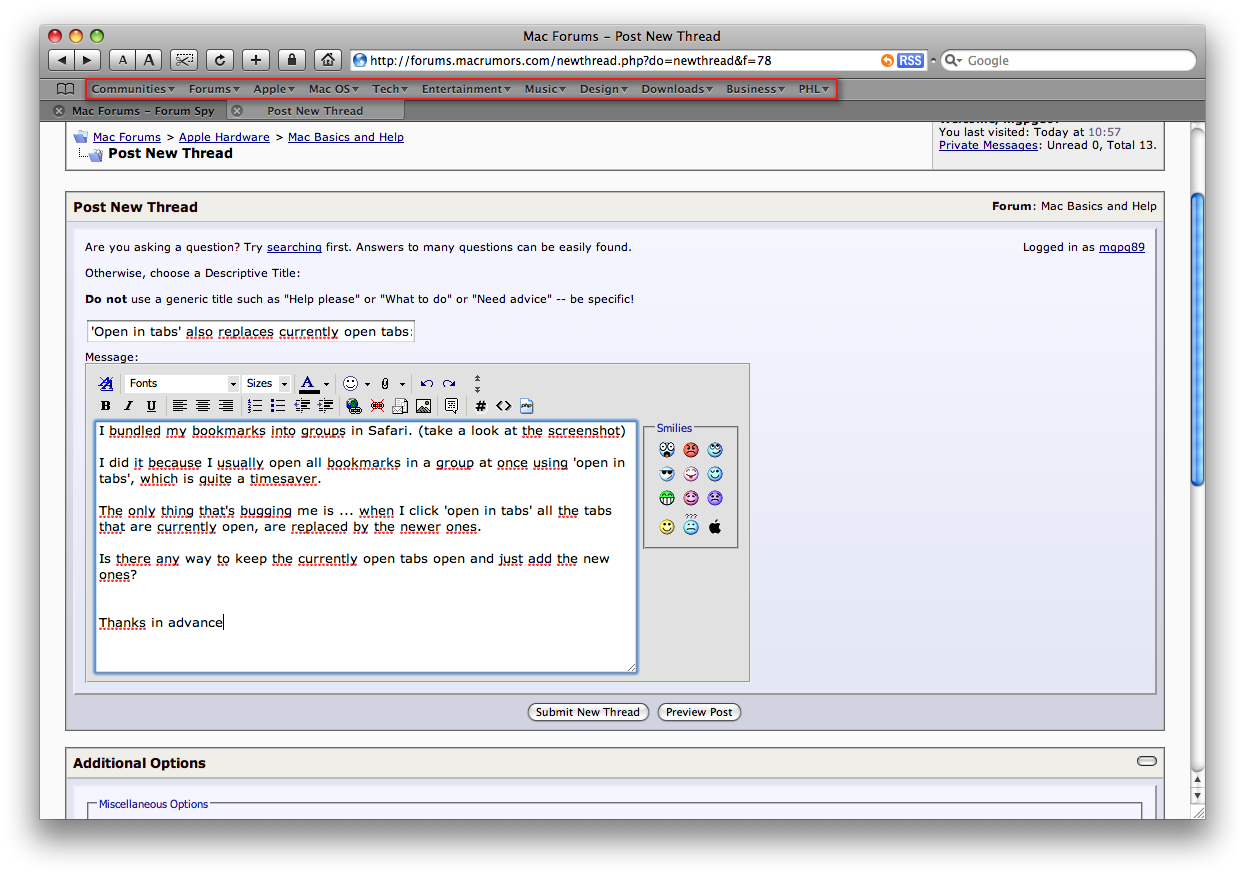Open Private Messages link
This screenshot has width=1245, height=874.
988,145
